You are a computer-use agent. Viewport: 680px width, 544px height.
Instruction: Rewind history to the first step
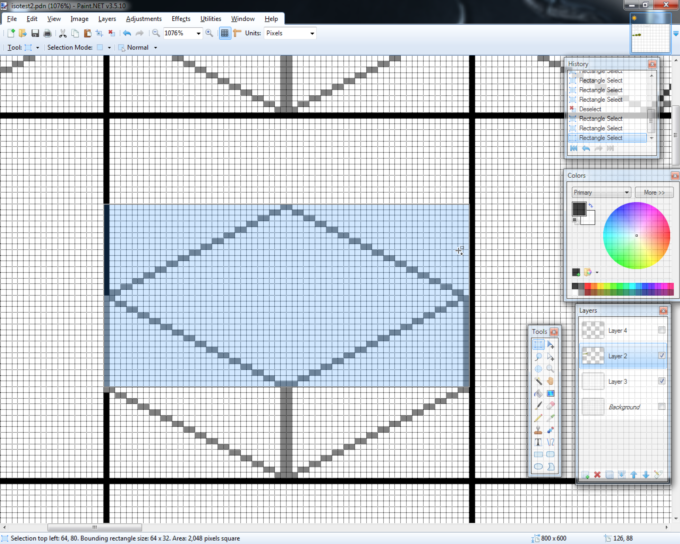click(573, 148)
